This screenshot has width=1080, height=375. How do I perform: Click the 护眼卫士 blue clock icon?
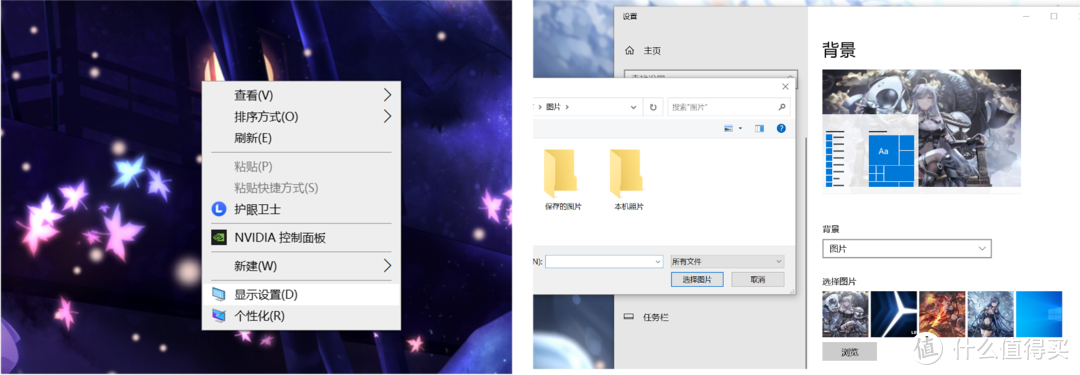click(x=218, y=208)
